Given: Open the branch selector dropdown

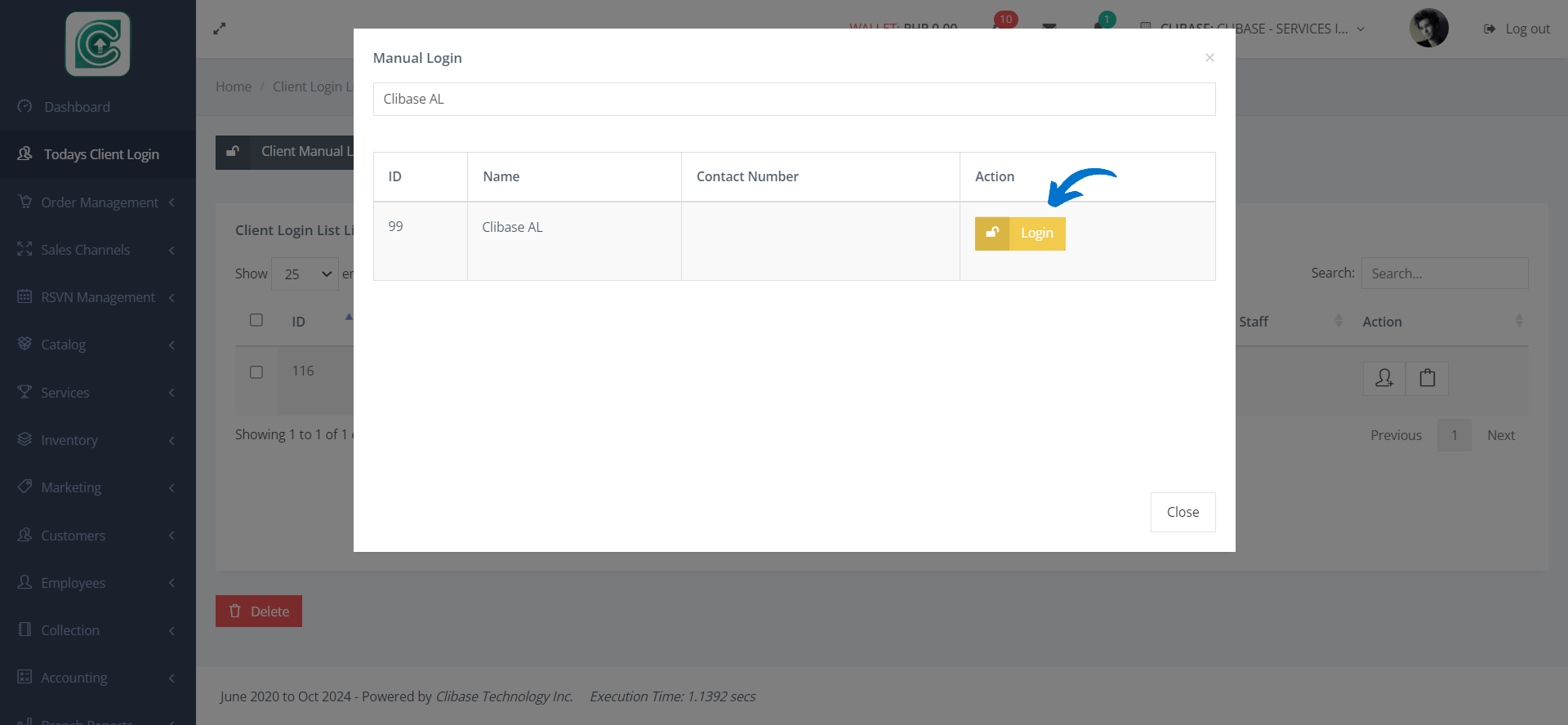Looking at the screenshot, I should click(1253, 29).
